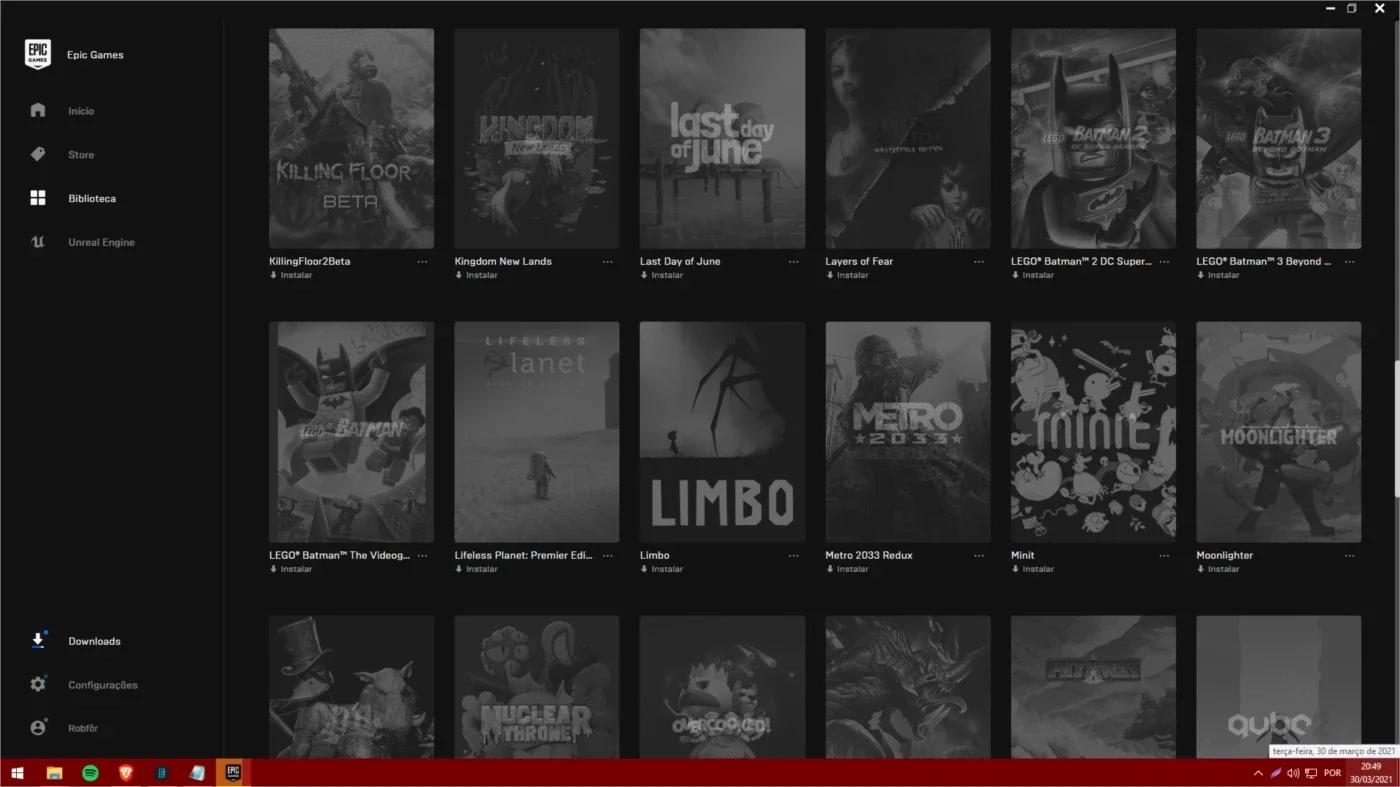Open options menu for LEGO Batman 2
The image size is (1400, 787).
click(x=1164, y=262)
